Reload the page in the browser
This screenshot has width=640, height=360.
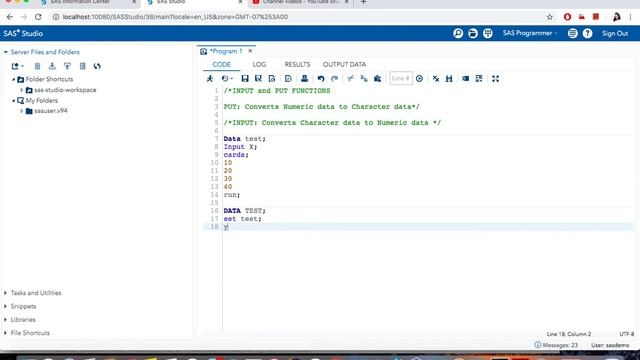pyautogui.click(x=38, y=17)
